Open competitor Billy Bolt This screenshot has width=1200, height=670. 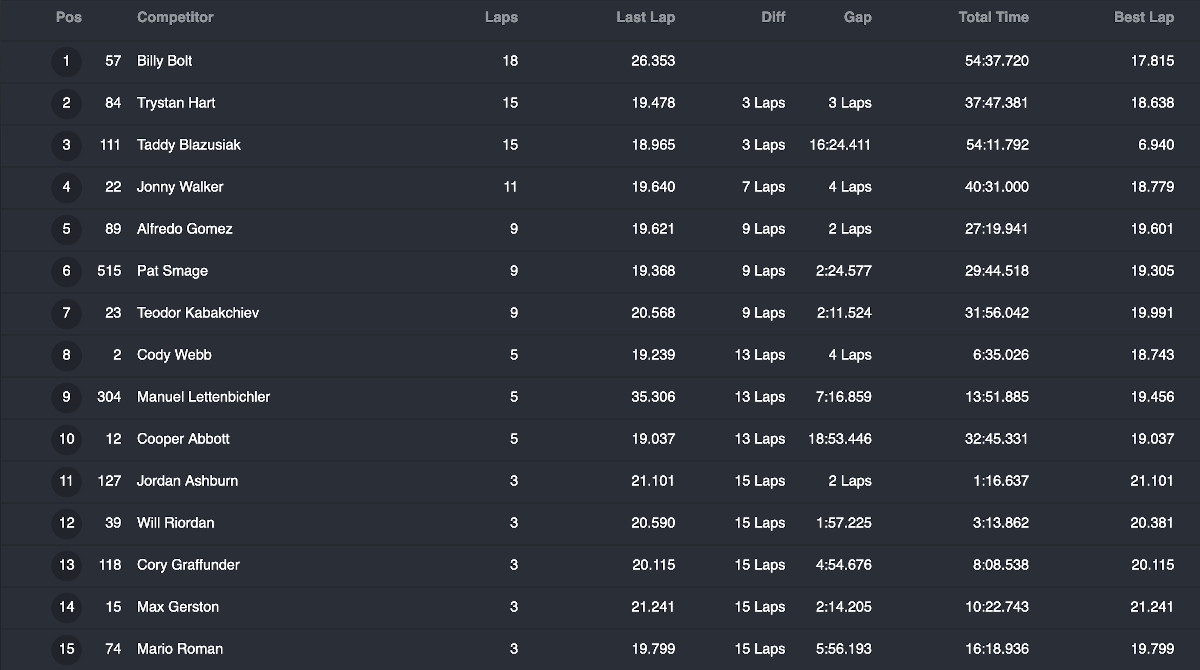165,61
